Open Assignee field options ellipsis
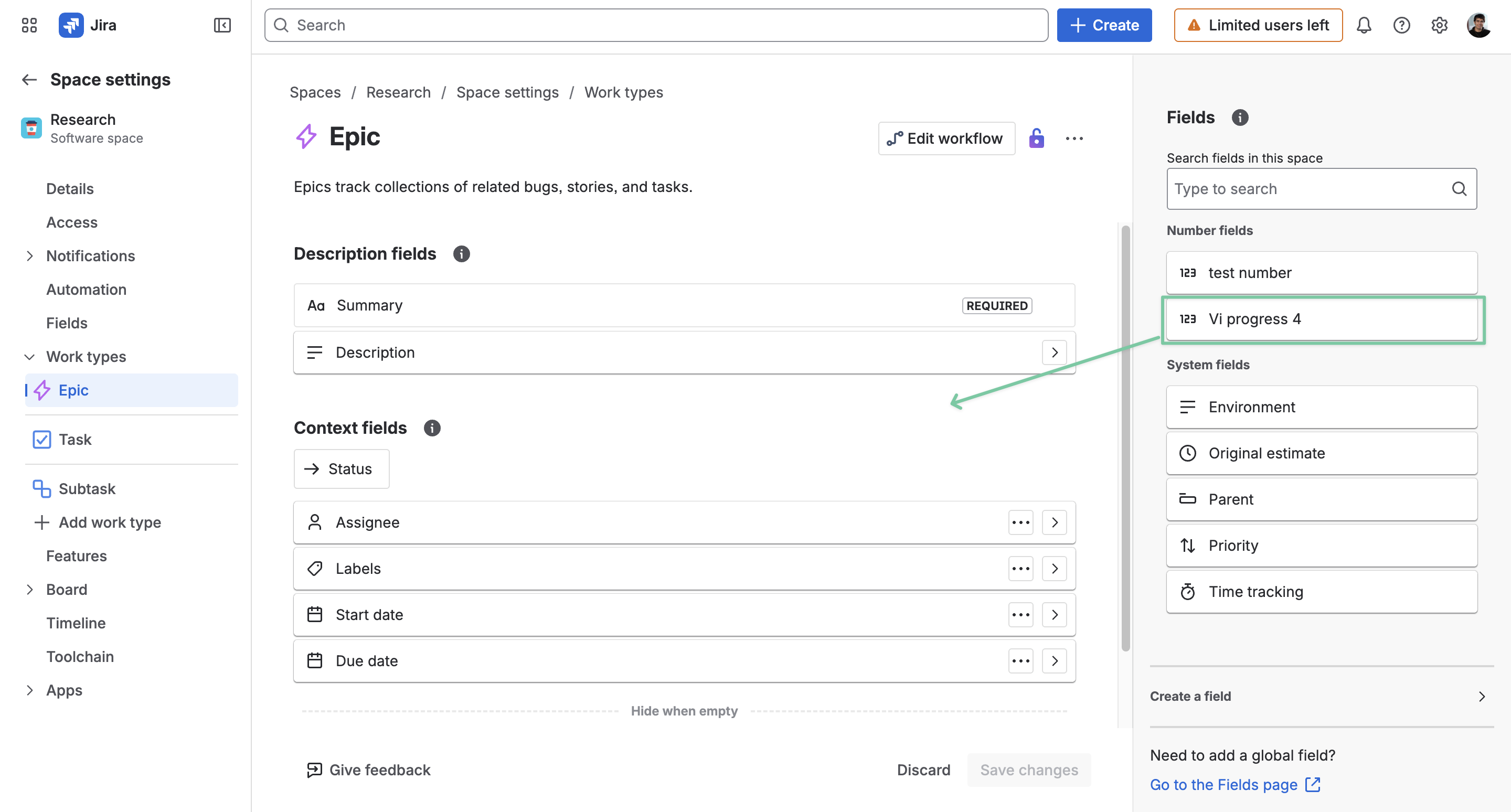Viewport: 1511px width, 812px height. pos(1020,522)
